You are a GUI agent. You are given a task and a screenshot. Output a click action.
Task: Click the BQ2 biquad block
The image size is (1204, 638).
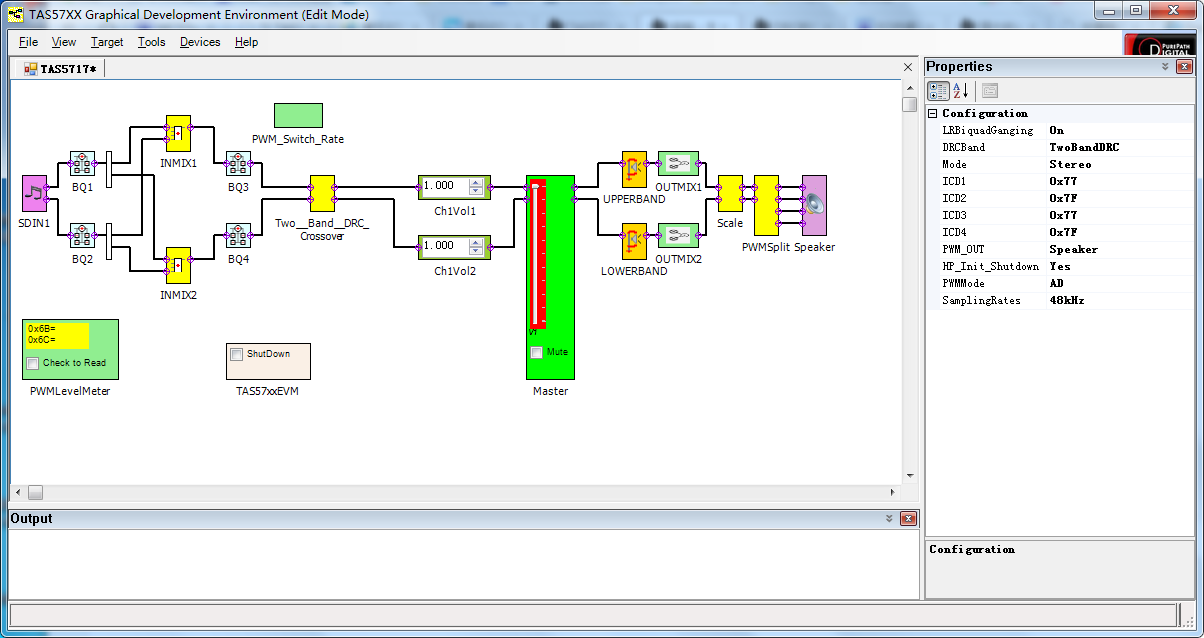(x=82, y=236)
